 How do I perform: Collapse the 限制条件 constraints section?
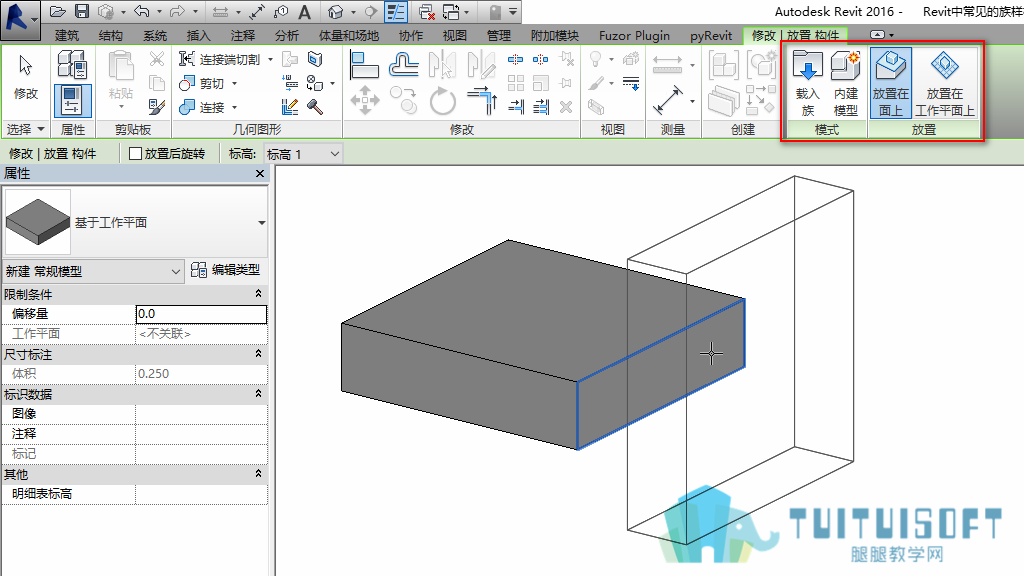[x=259, y=294]
